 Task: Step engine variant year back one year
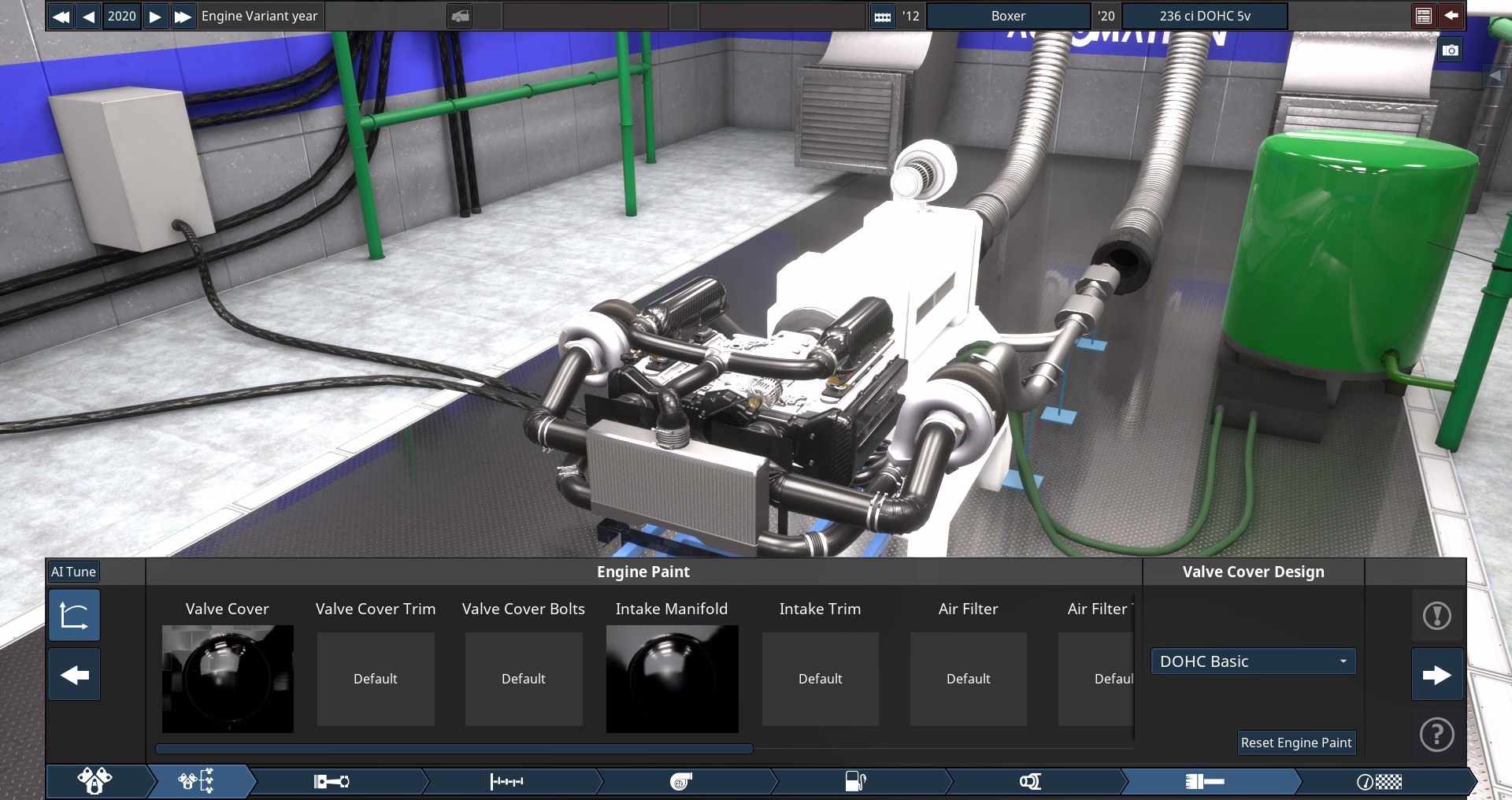point(89,16)
